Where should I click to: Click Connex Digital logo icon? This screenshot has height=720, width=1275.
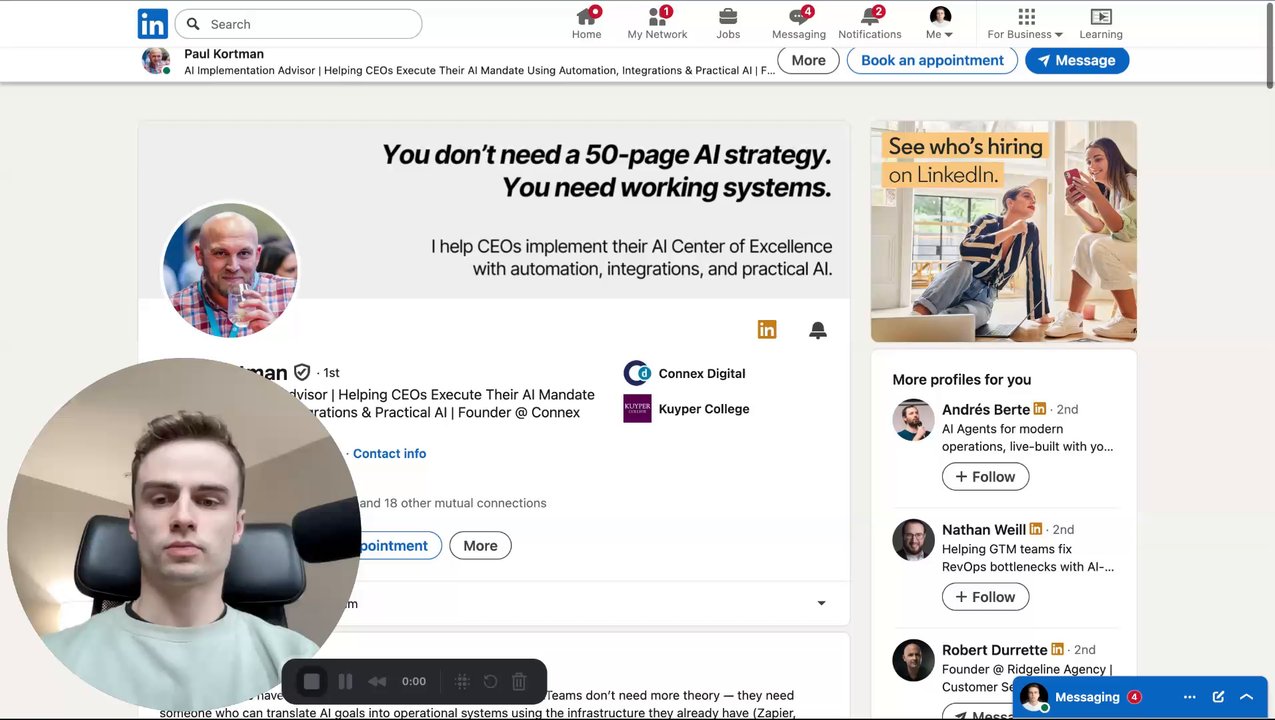(x=637, y=373)
